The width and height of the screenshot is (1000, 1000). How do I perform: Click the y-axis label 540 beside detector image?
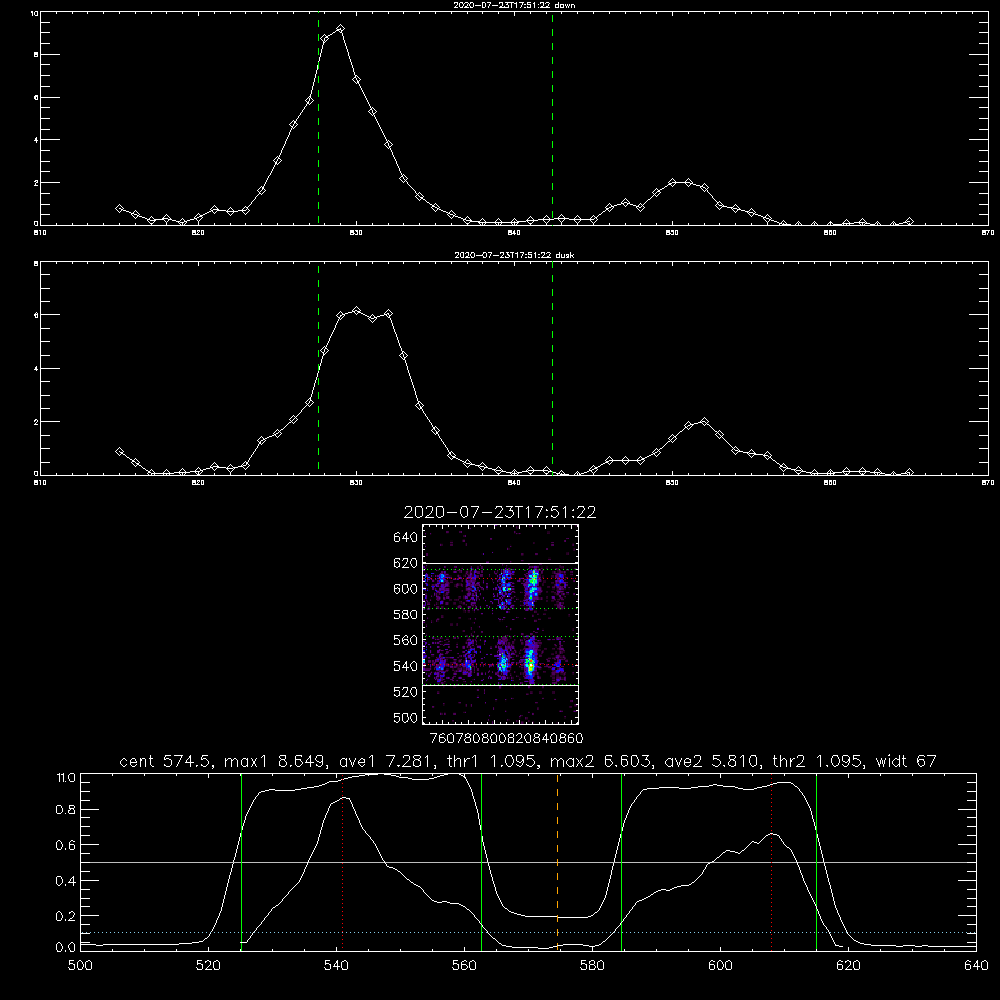tap(405, 666)
